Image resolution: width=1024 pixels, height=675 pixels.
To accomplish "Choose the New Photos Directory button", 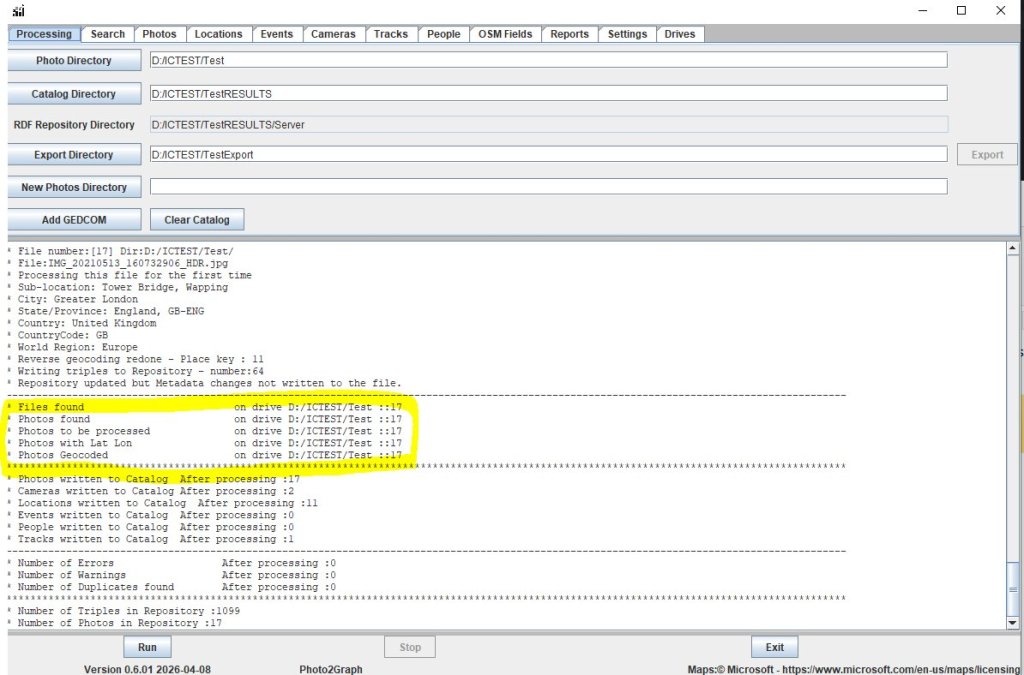I will point(74,187).
